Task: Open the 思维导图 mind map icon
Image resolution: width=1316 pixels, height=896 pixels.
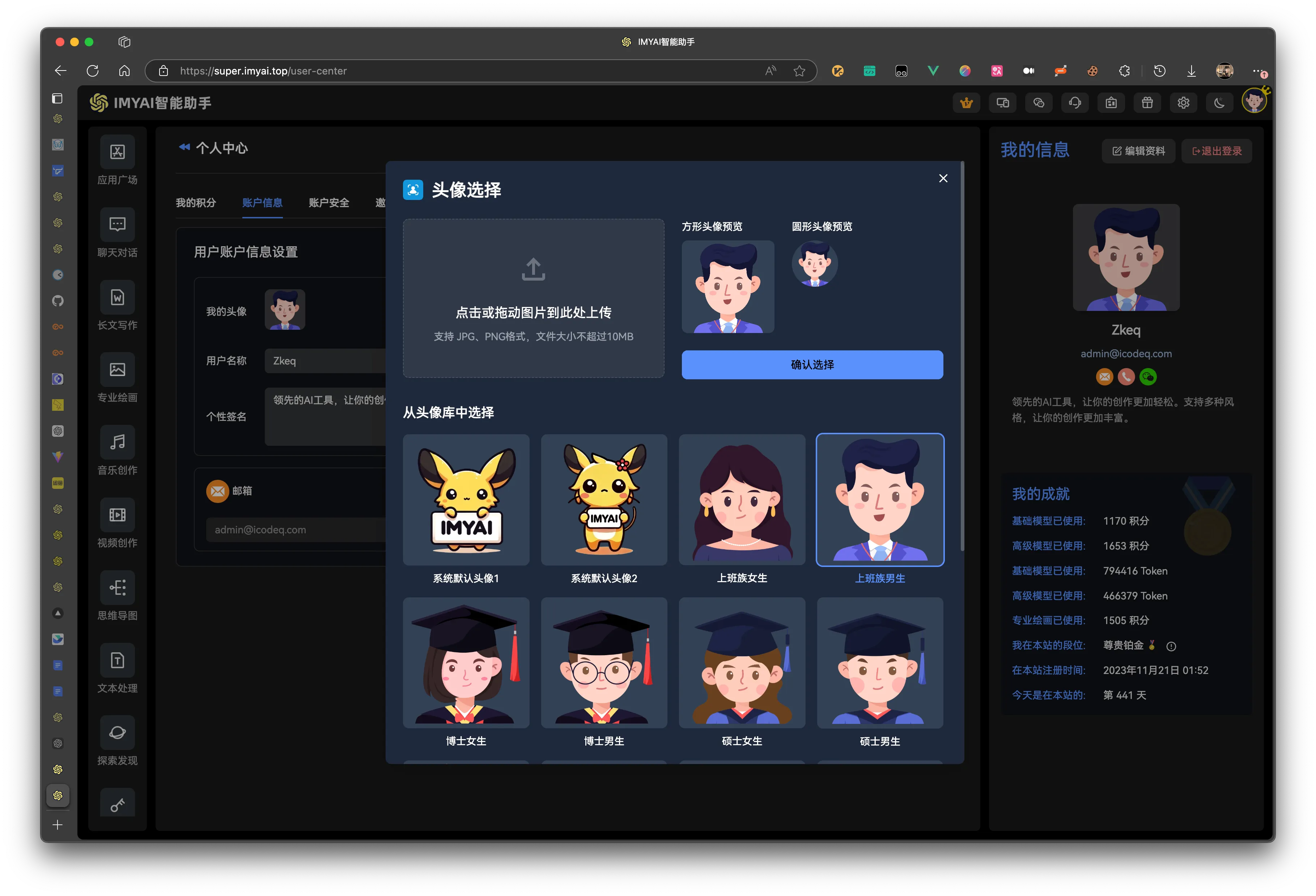Action: pos(117,588)
